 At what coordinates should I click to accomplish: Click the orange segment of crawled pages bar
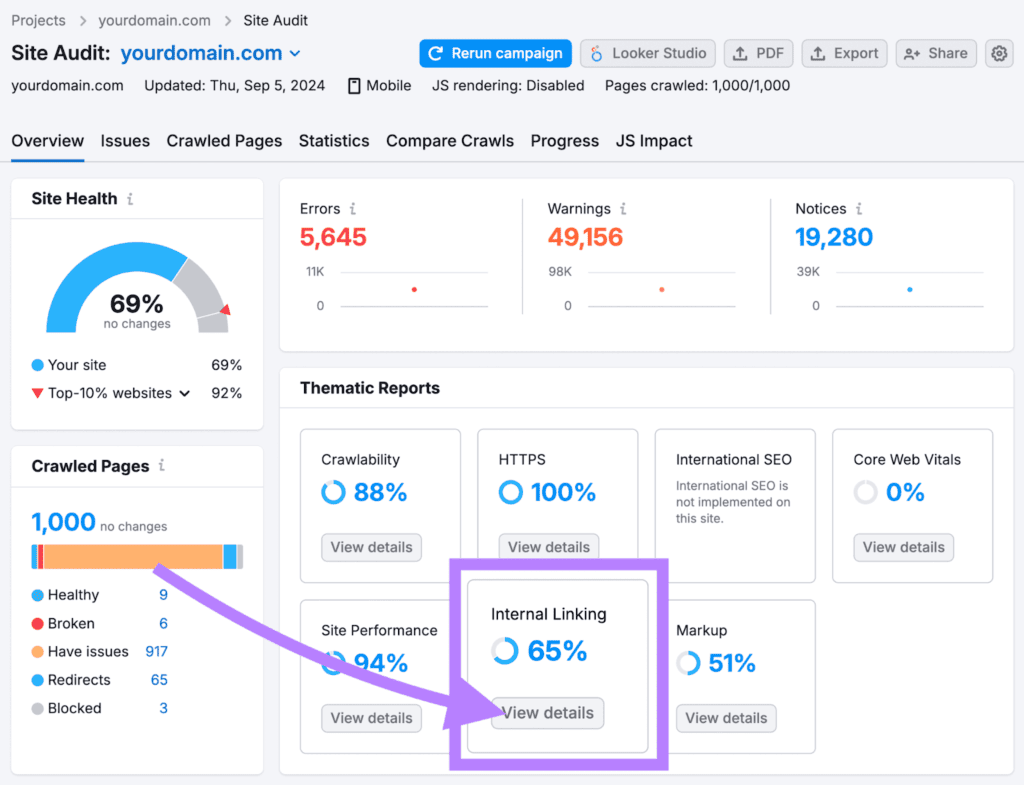click(x=132, y=557)
